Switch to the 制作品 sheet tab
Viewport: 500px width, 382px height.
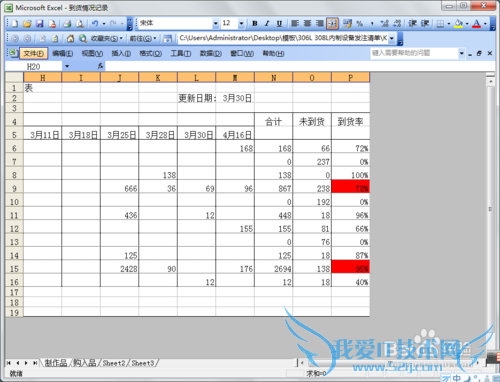(56, 363)
